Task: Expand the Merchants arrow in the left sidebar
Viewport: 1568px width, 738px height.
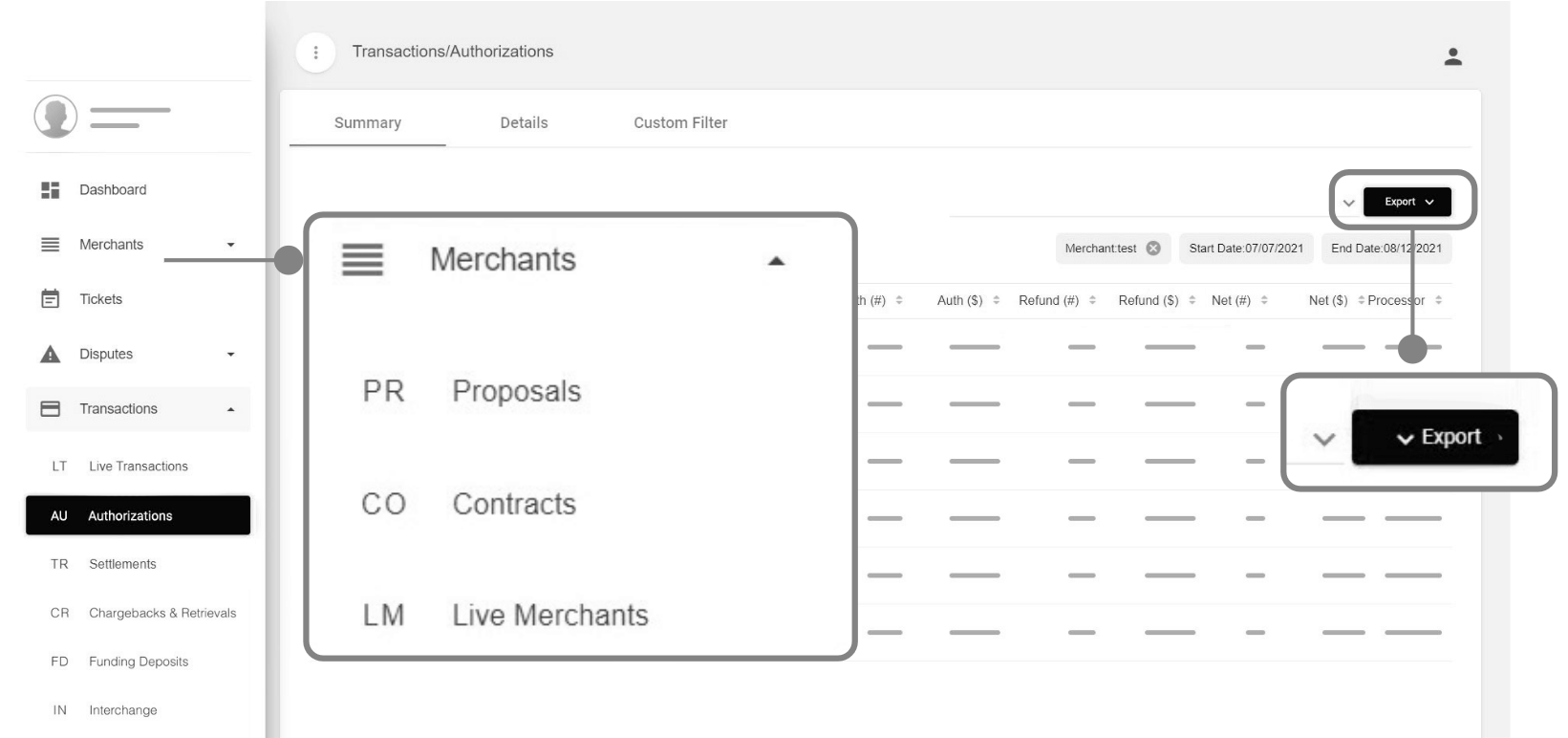Action: [x=230, y=245]
